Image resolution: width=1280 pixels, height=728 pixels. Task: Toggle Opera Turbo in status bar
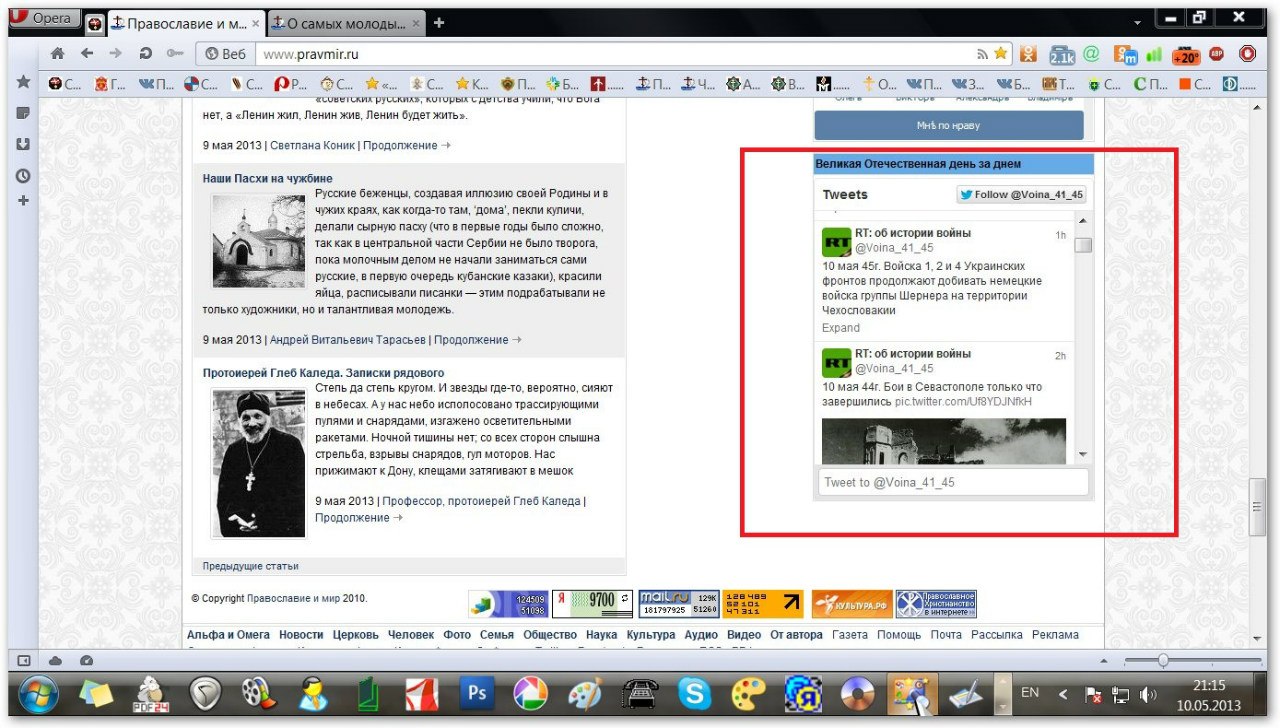coord(86,660)
